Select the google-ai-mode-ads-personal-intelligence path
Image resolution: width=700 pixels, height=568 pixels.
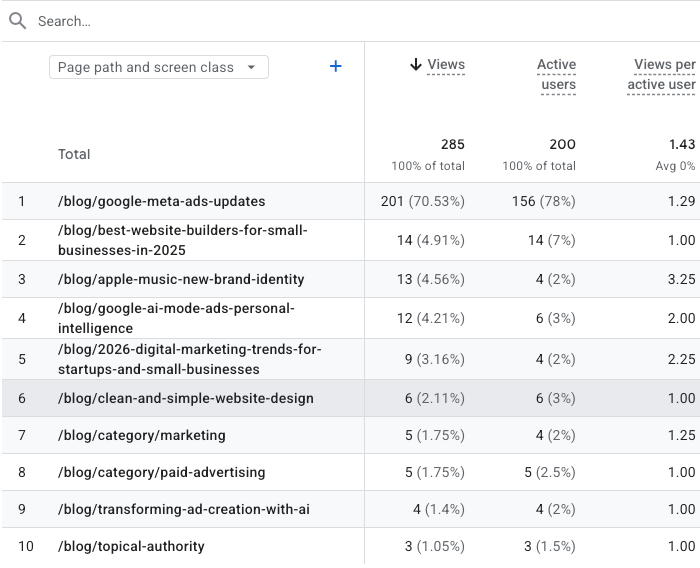pyautogui.click(x=176, y=318)
